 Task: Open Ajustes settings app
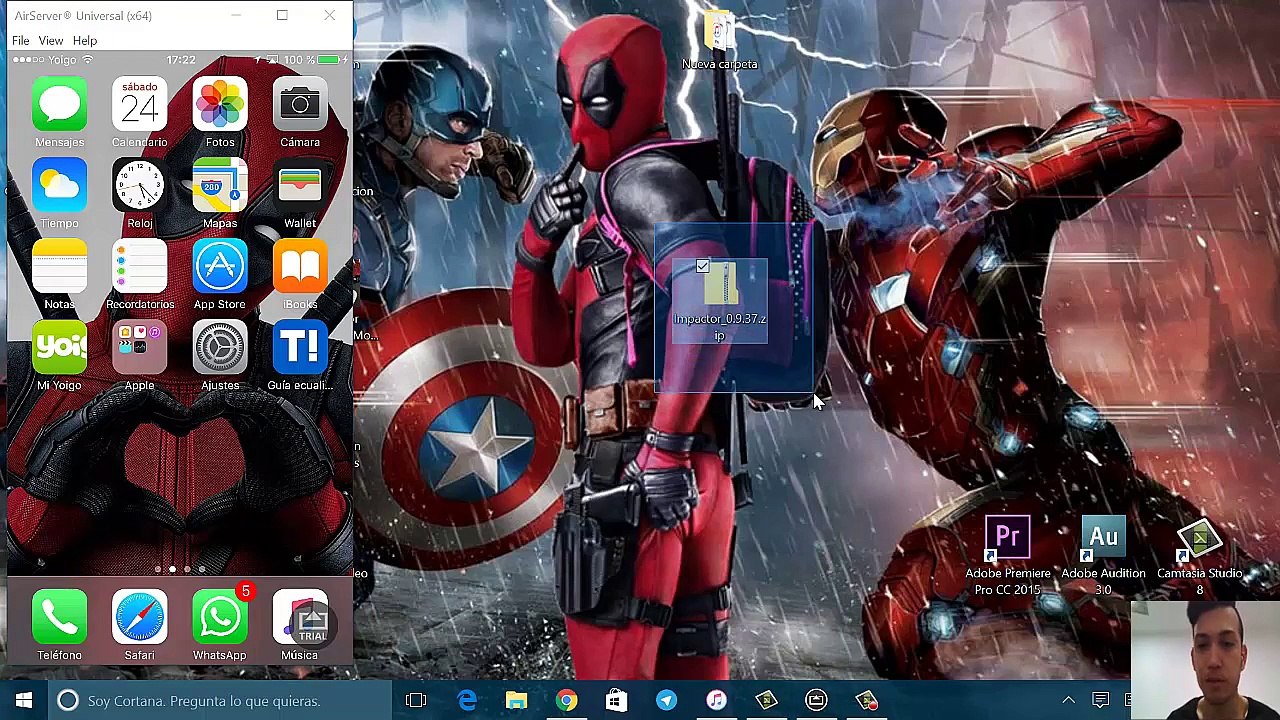pyautogui.click(x=220, y=347)
